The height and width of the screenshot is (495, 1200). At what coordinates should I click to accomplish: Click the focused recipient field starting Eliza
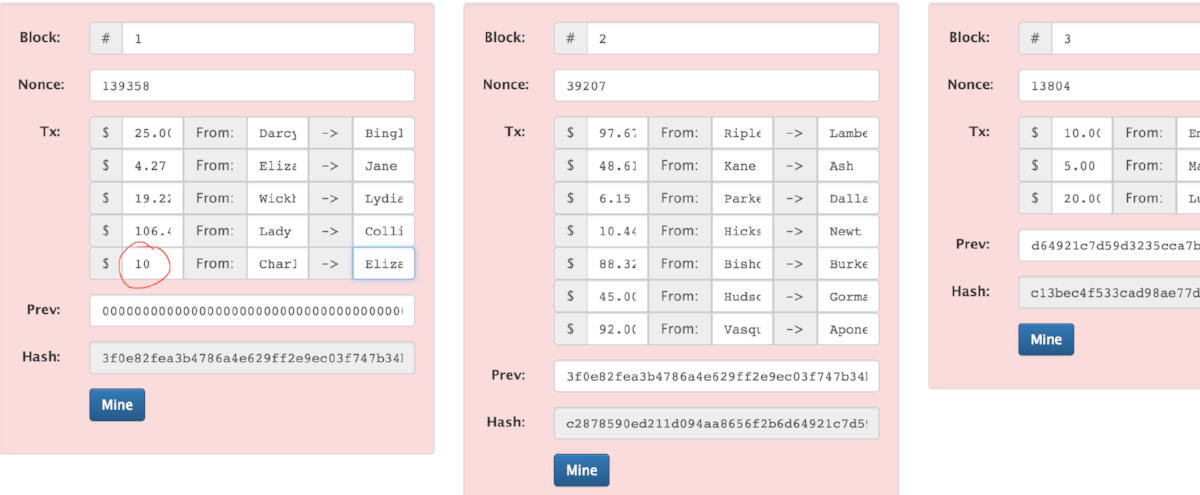click(384, 264)
